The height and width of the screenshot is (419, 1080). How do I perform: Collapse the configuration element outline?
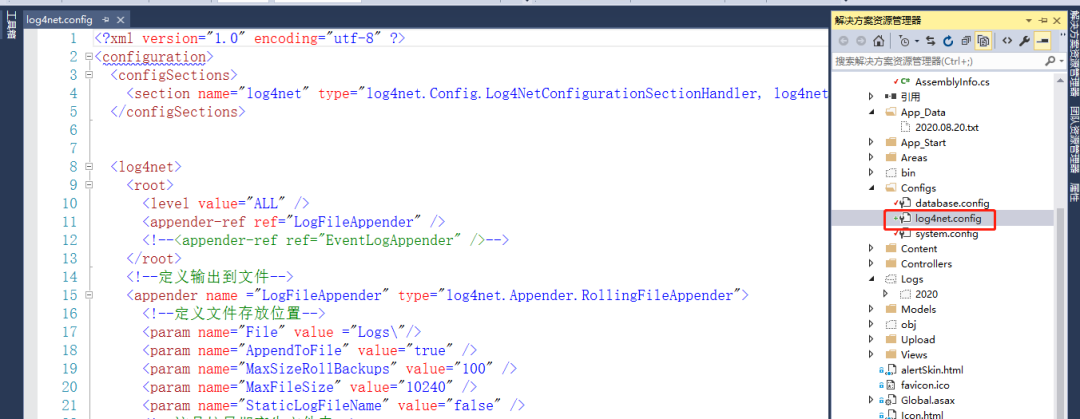coord(87,57)
